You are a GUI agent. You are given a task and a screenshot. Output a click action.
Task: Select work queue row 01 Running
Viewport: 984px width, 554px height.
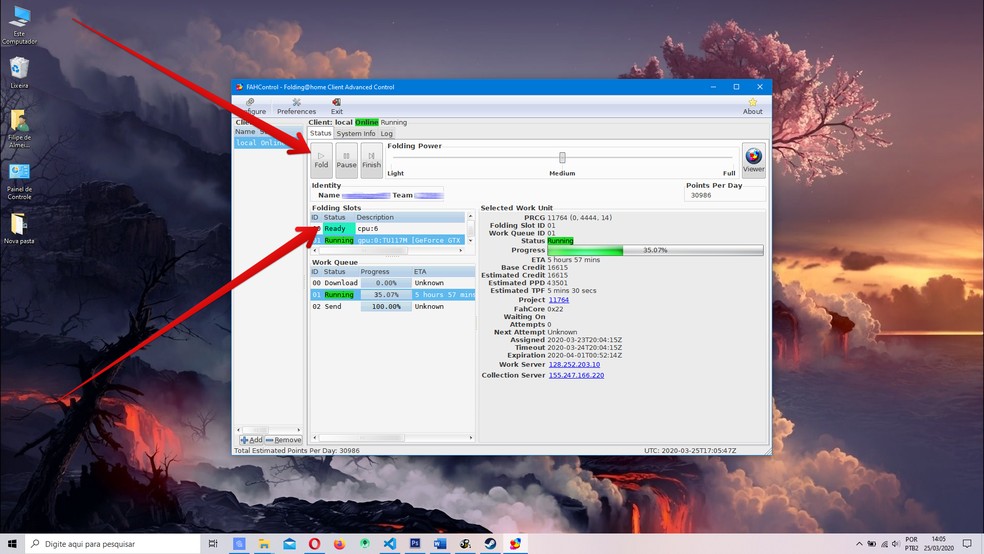(393, 295)
